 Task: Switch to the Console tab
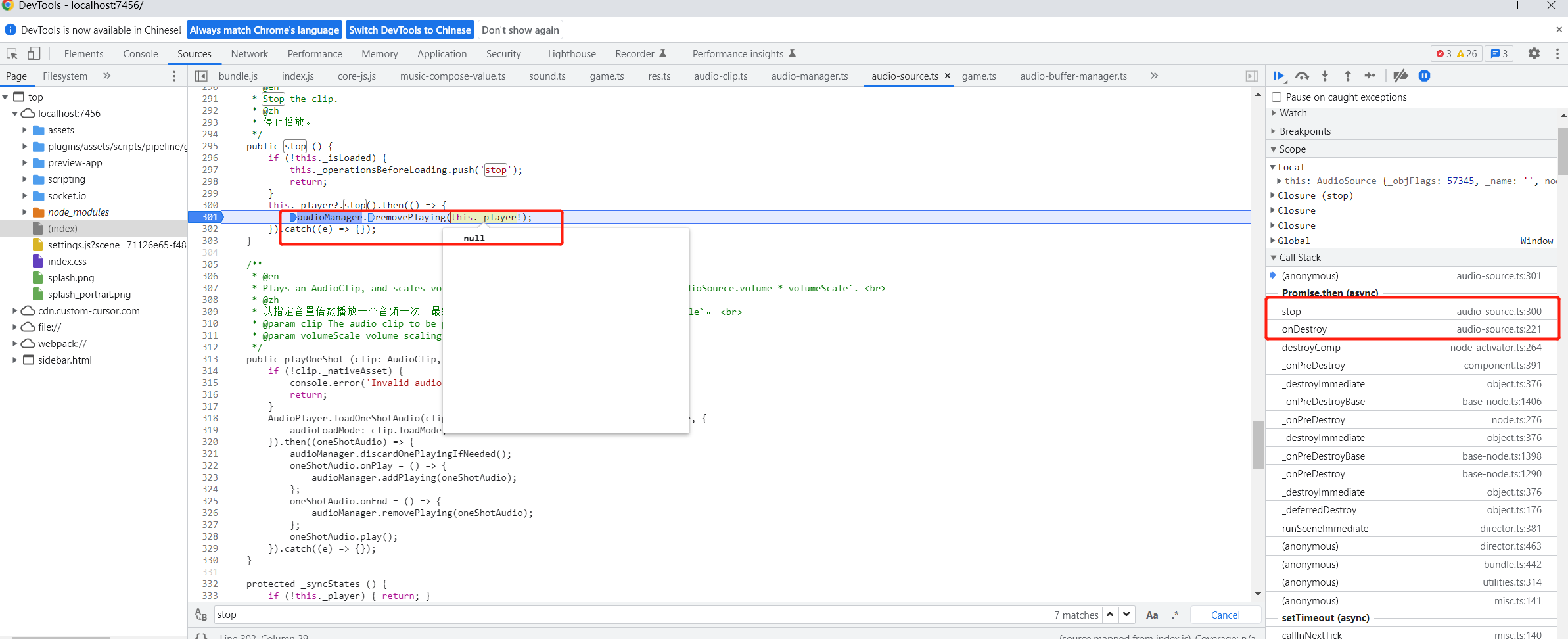coord(140,53)
